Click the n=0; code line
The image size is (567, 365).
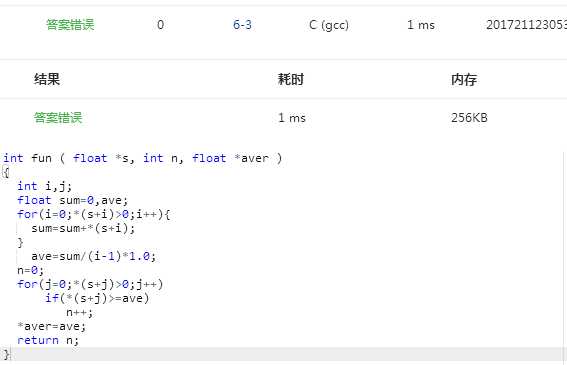pyautogui.click(x=30, y=270)
